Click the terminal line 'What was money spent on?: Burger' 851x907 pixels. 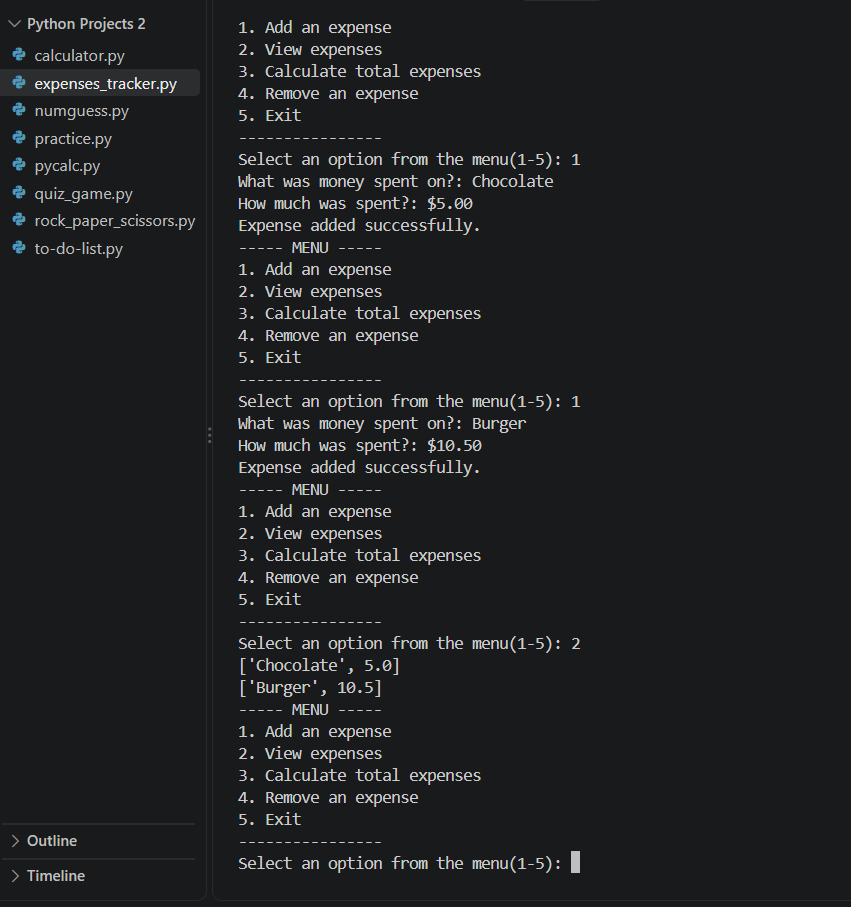[382, 423]
